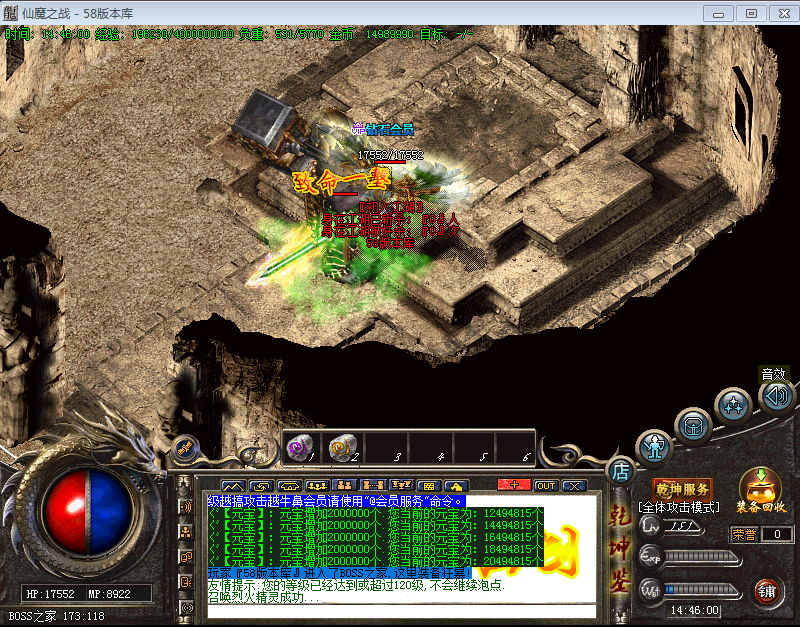Open the 店 shop round button

point(620,472)
